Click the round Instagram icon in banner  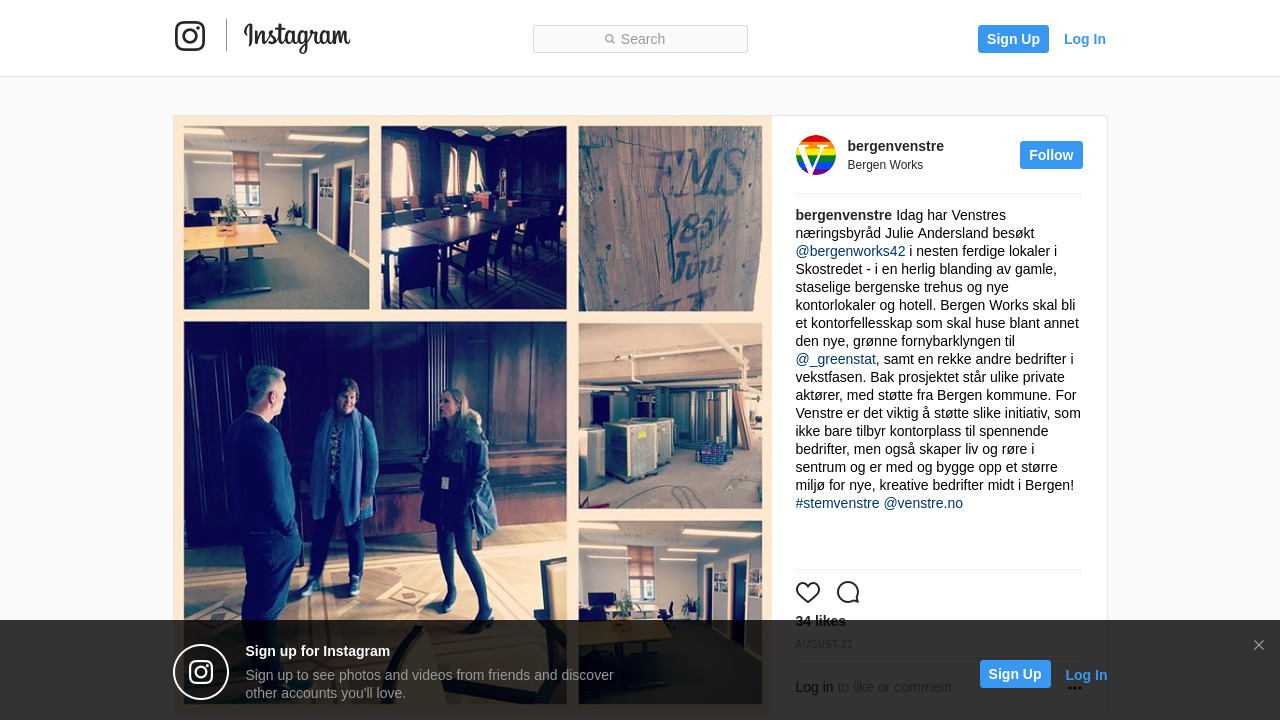pos(201,672)
